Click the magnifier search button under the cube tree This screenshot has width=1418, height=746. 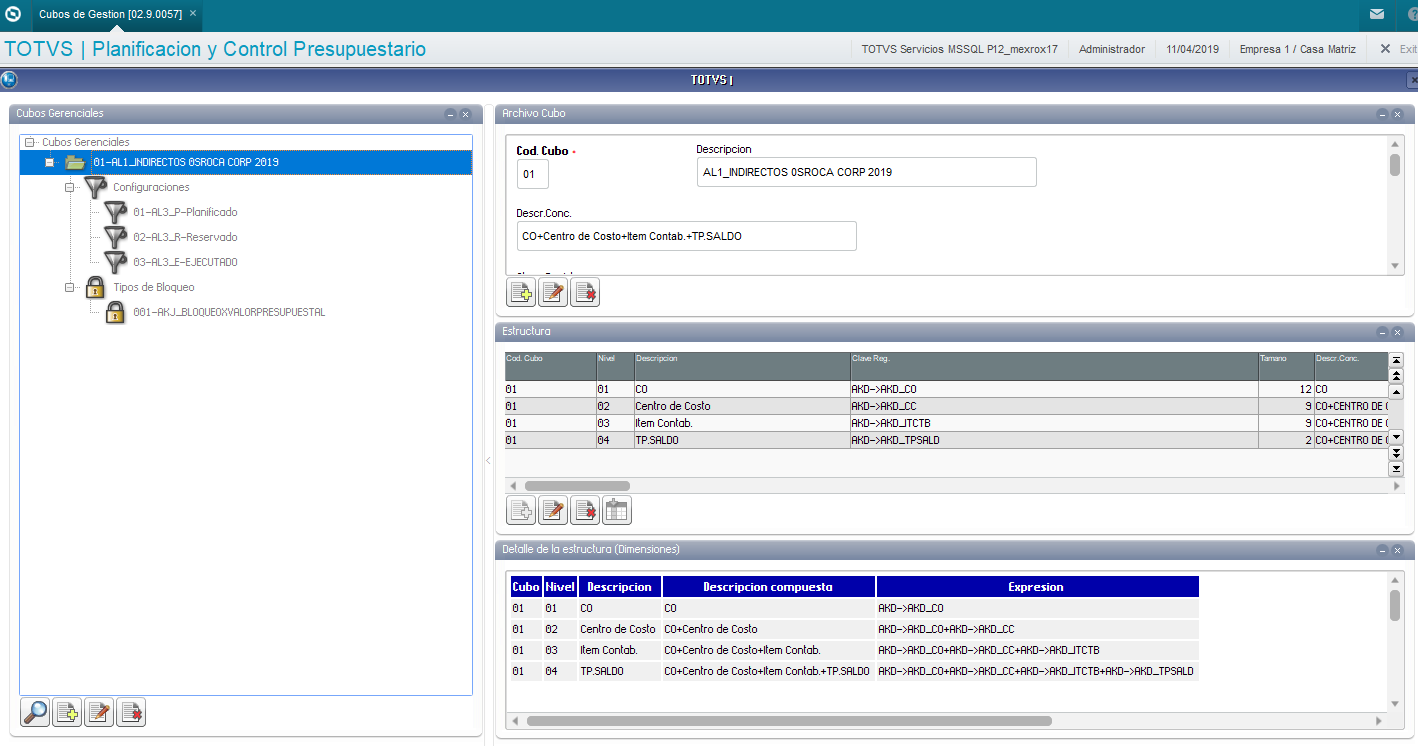coord(35,713)
